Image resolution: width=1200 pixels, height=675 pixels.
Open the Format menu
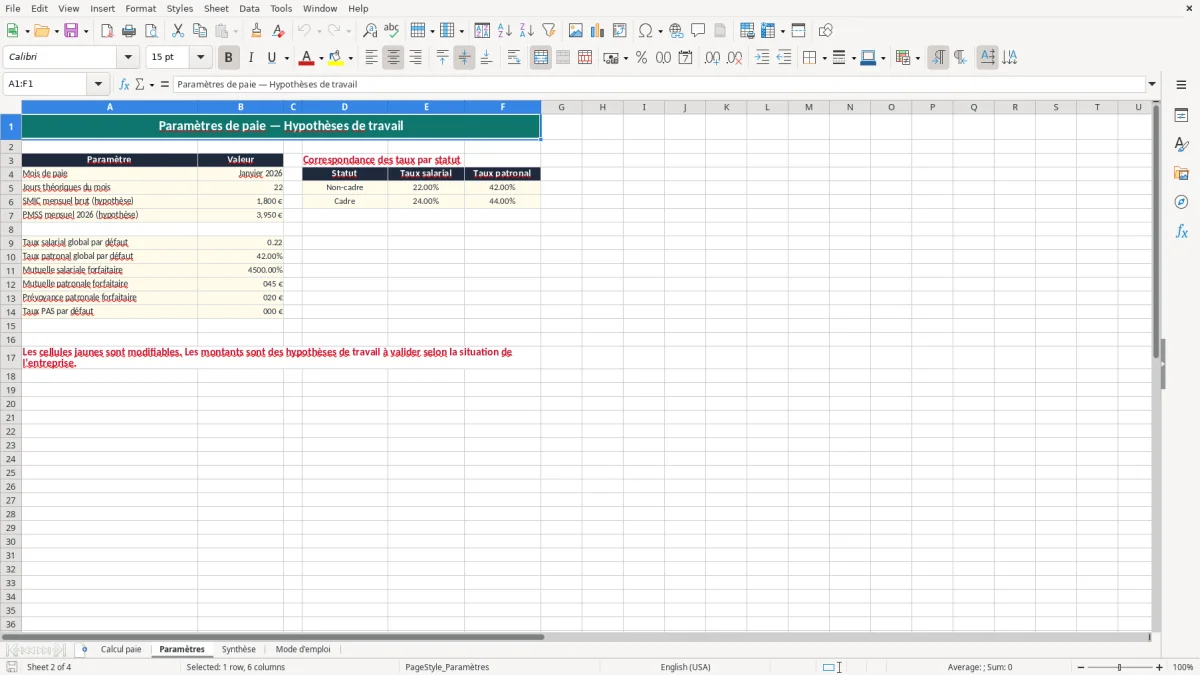[x=140, y=8]
